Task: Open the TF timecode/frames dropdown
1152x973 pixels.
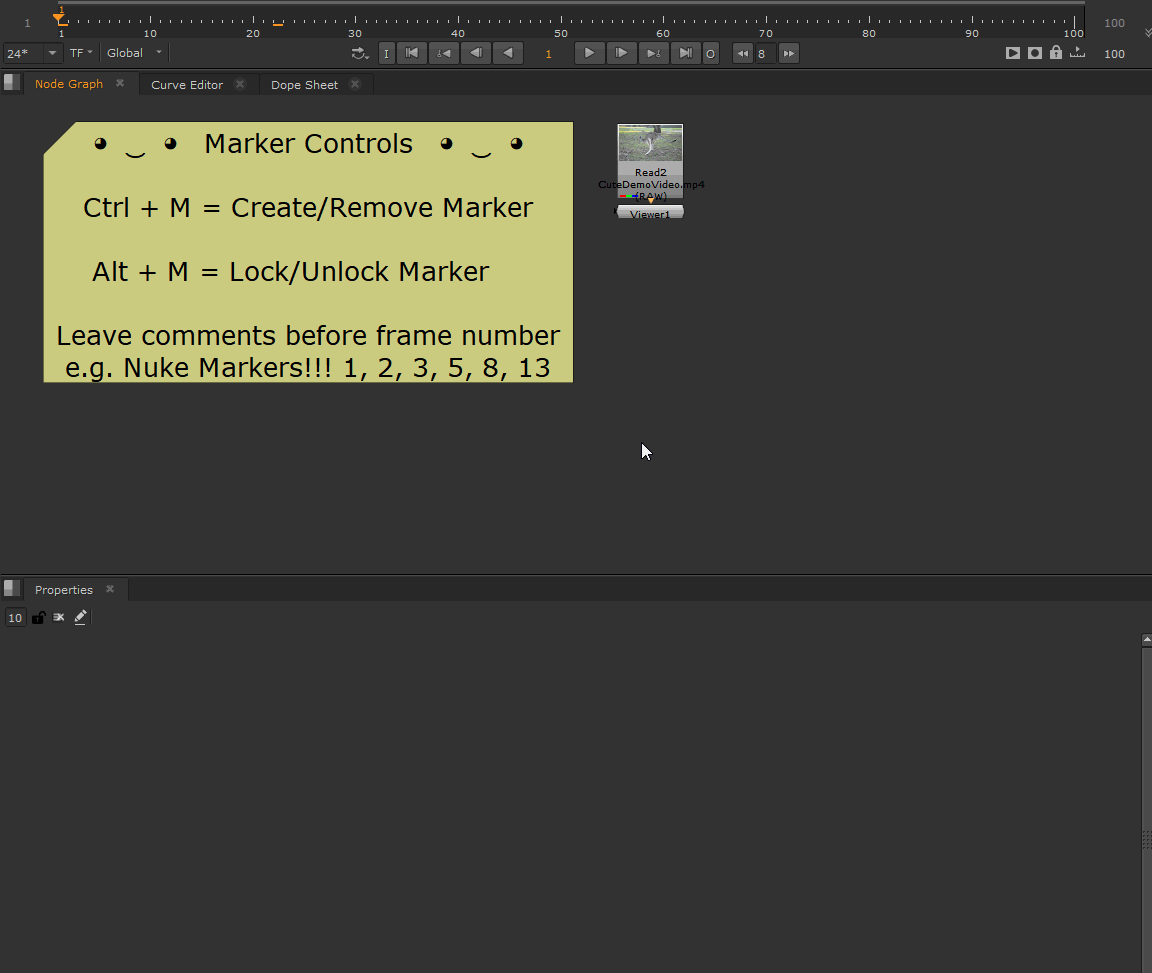Action: coord(81,53)
